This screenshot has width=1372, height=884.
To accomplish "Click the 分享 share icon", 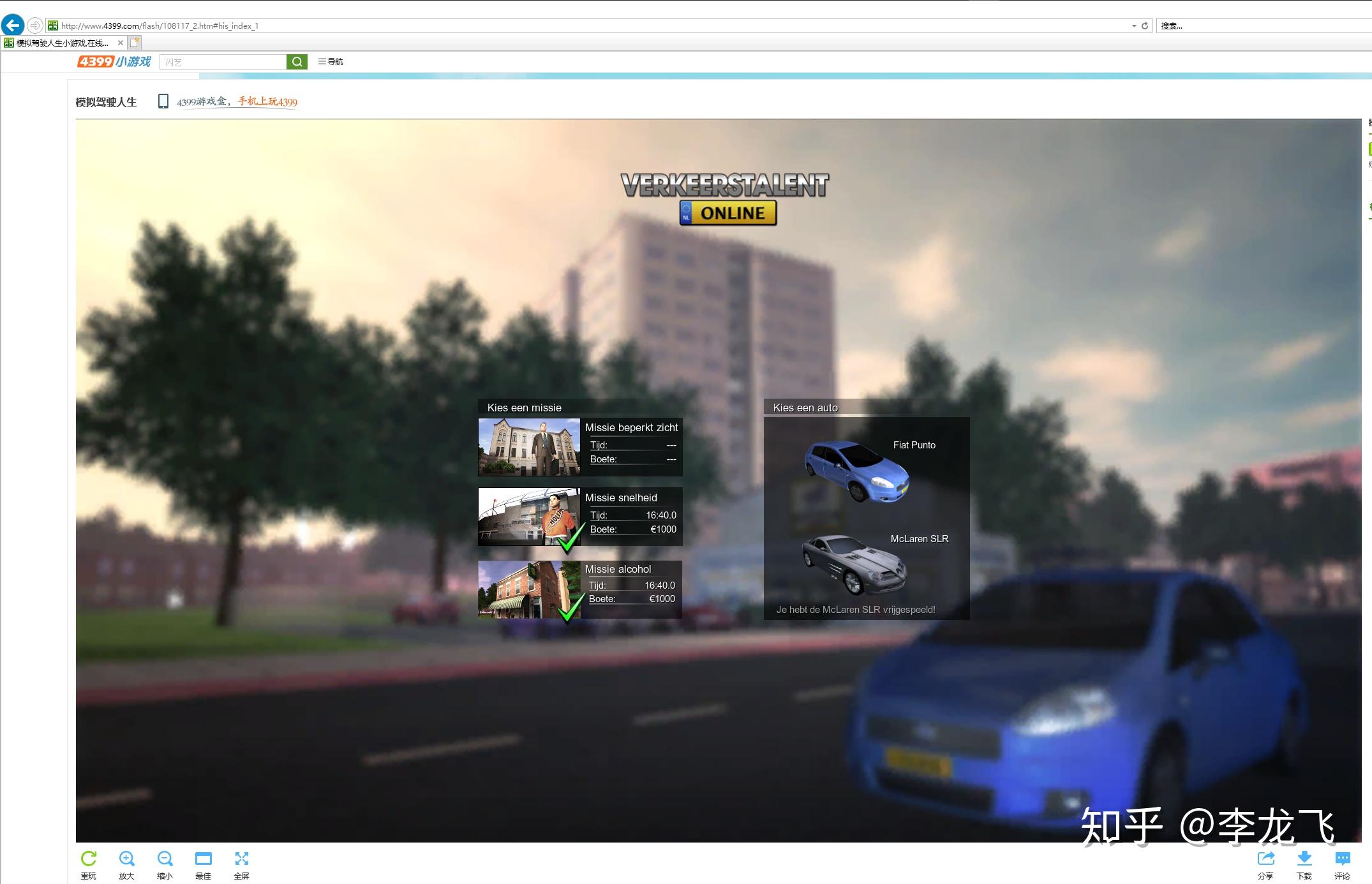I will pos(1265,858).
